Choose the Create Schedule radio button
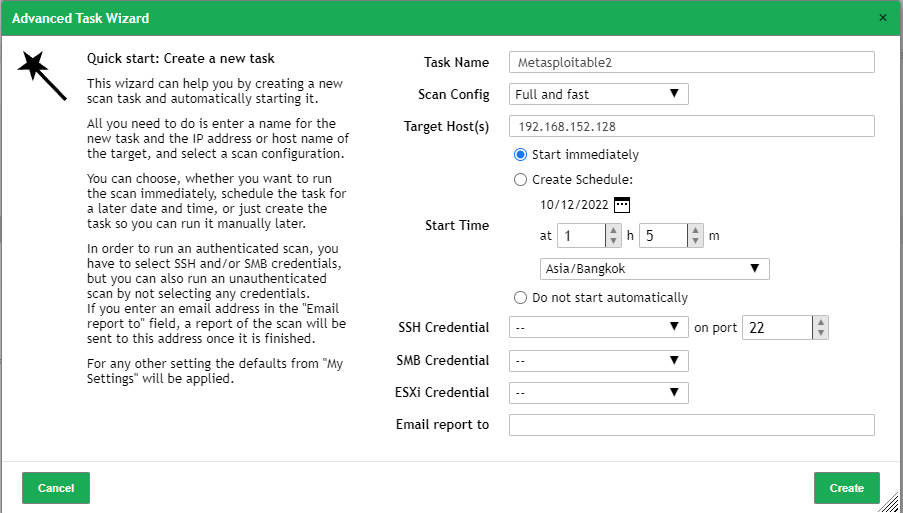Image resolution: width=903 pixels, height=513 pixels. coord(520,180)
